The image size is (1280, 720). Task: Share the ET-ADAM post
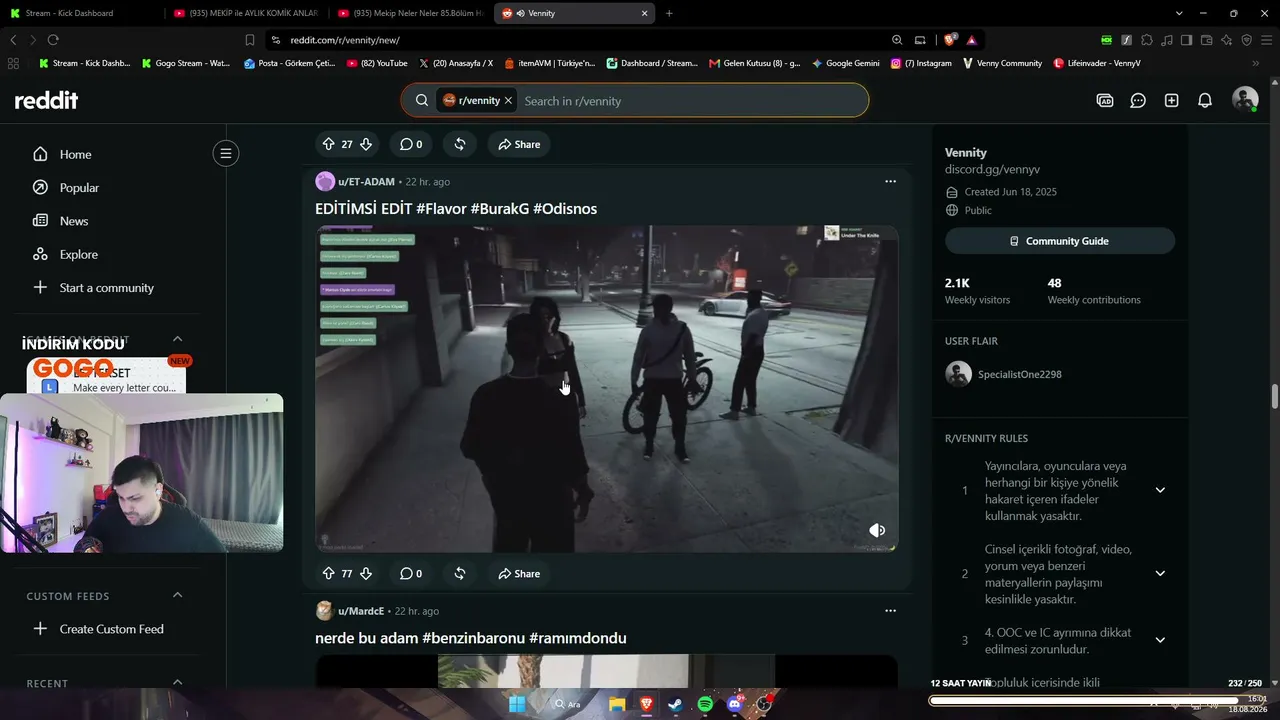[519, 574]
